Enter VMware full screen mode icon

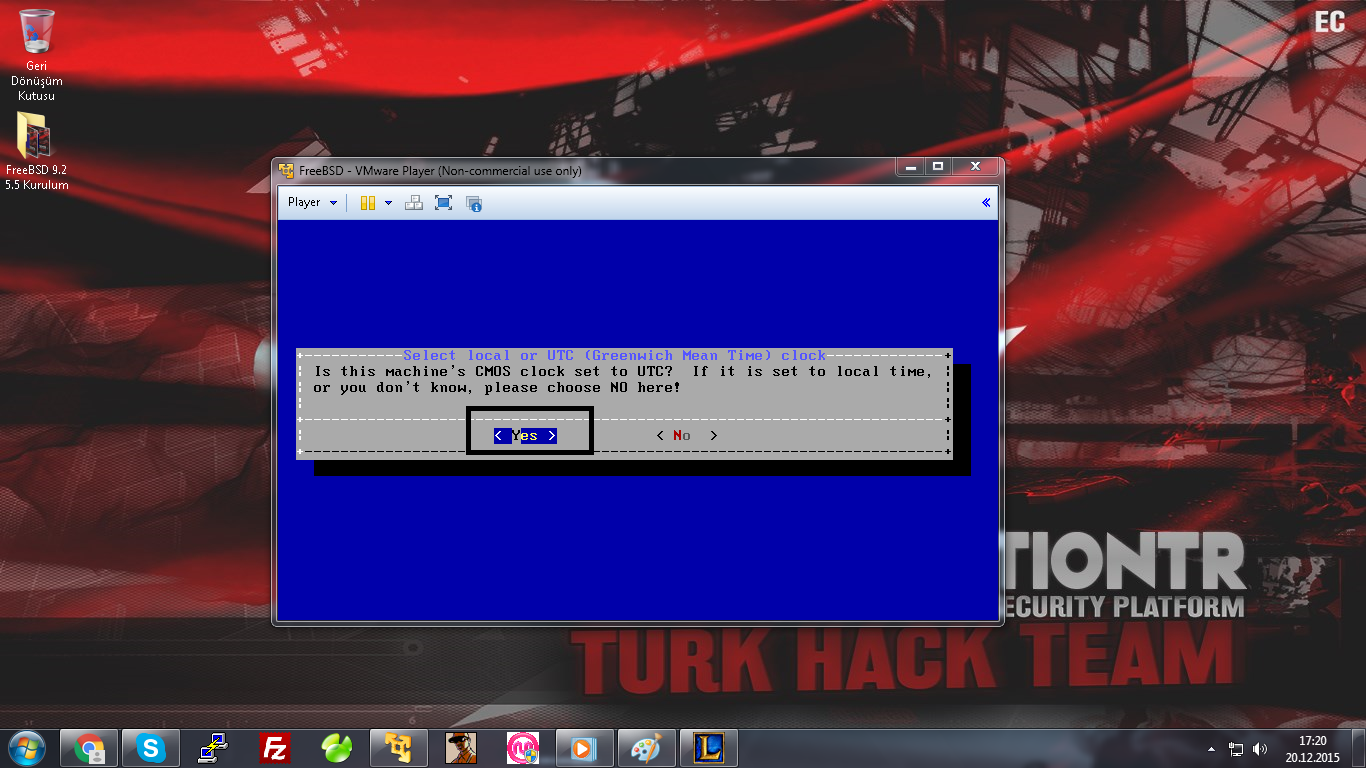click(444, 203)
